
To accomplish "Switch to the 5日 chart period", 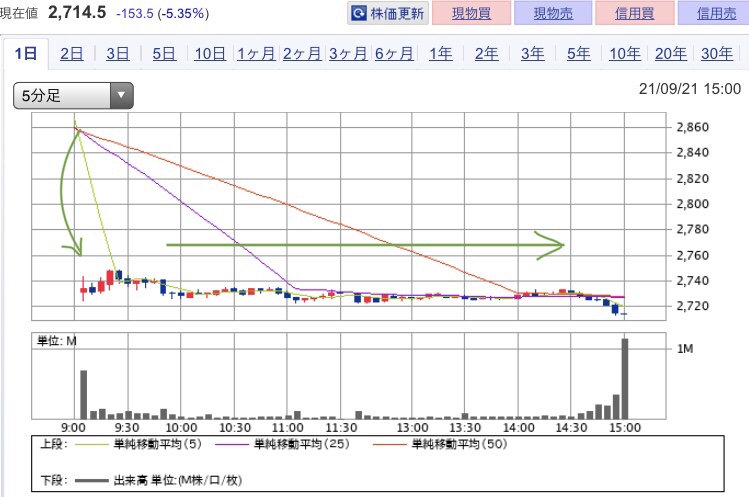I will click(x=164, y=54).
